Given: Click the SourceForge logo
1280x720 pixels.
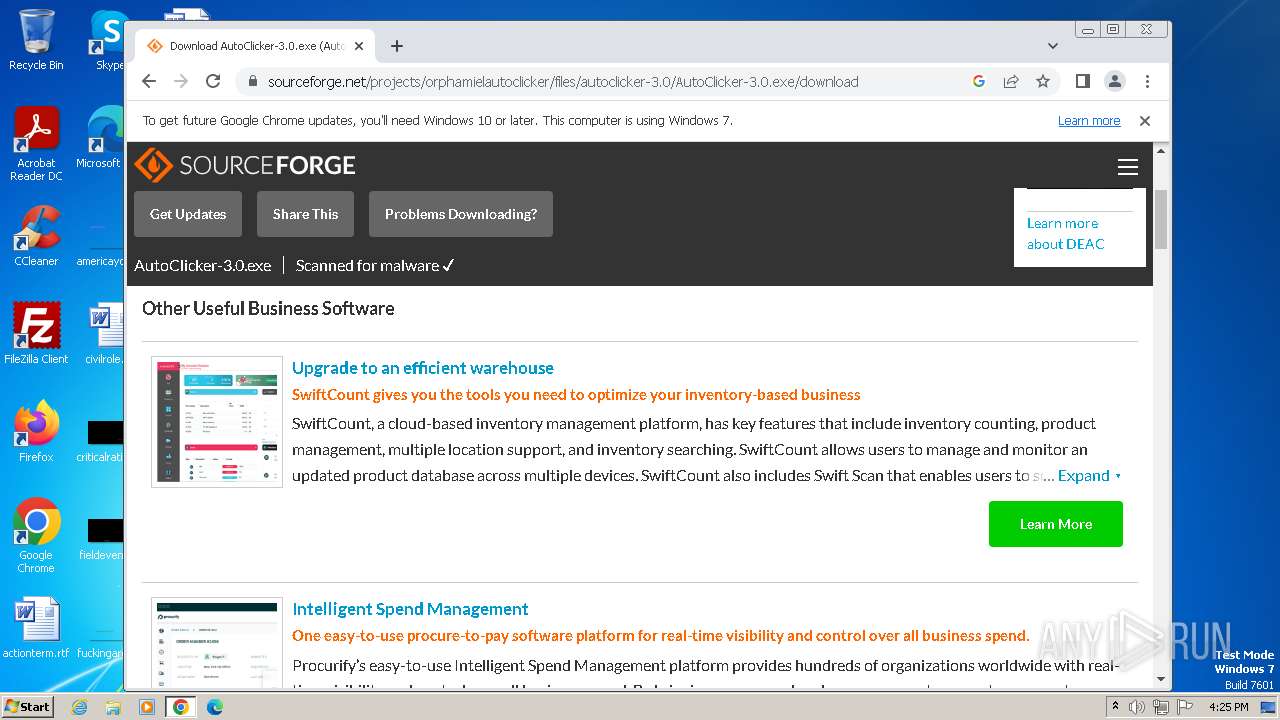Looking at the screenshot, I should coord(245,165).
